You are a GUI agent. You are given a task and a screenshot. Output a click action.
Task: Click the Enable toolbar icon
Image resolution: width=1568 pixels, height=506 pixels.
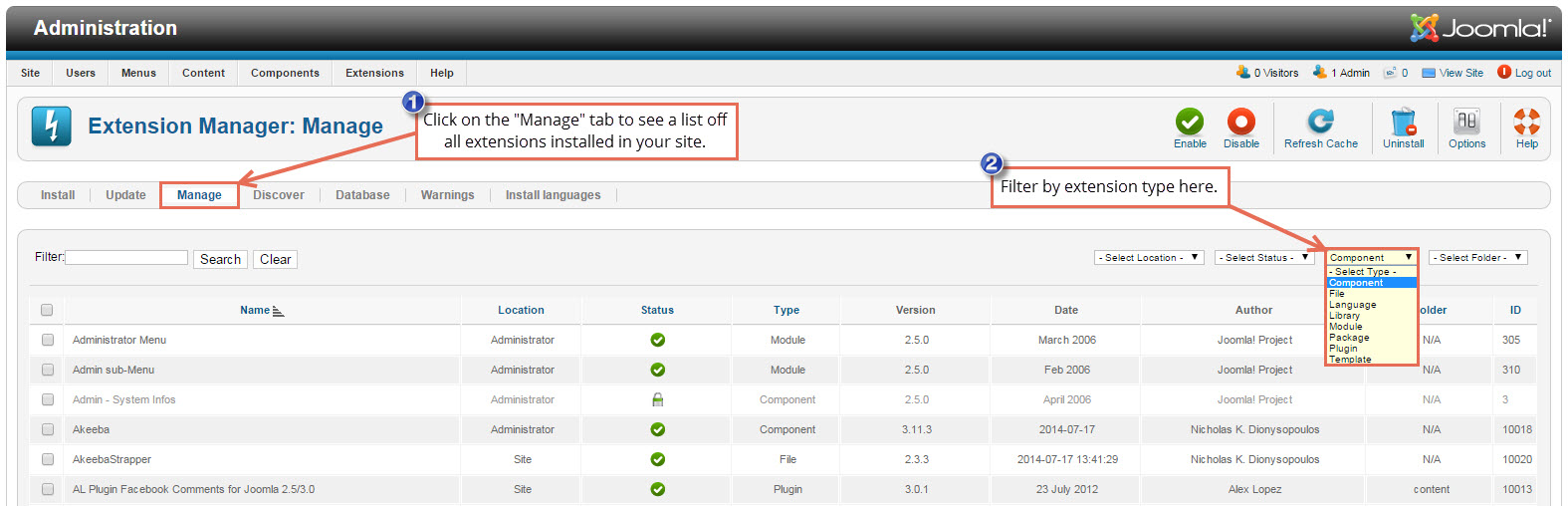click(x=1190, y=122)
